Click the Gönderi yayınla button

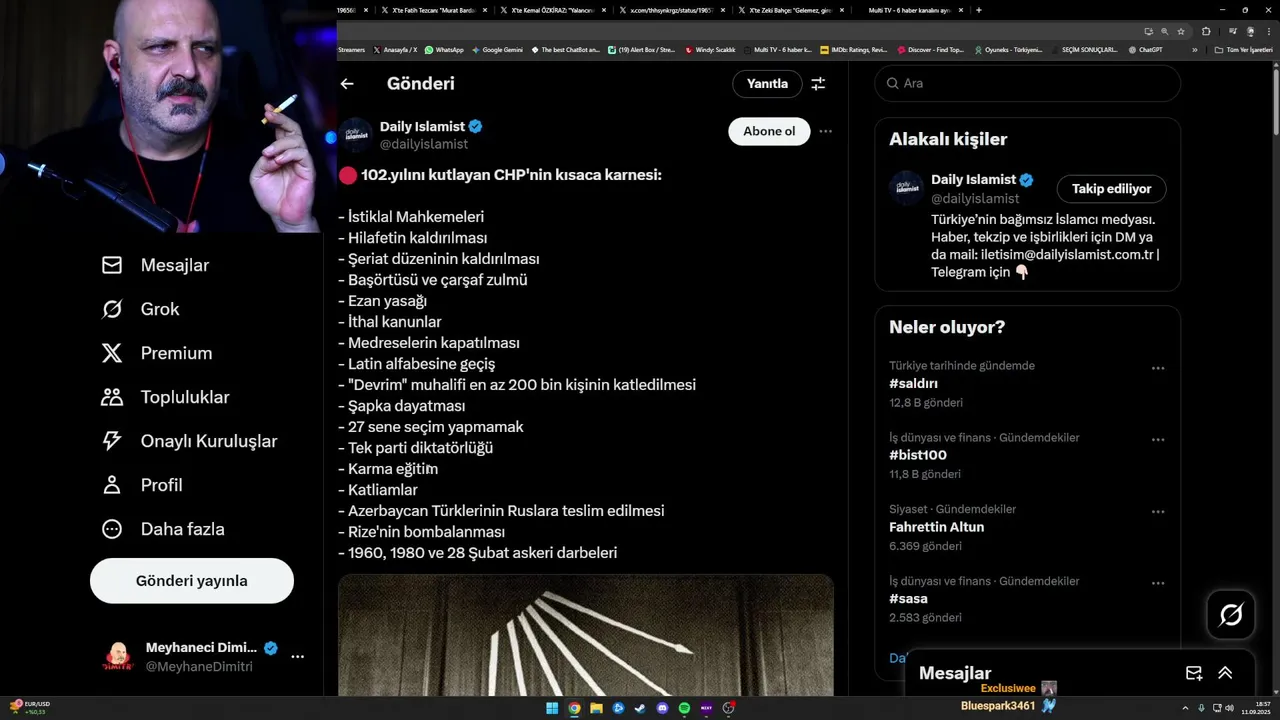(x=192, y=581)
